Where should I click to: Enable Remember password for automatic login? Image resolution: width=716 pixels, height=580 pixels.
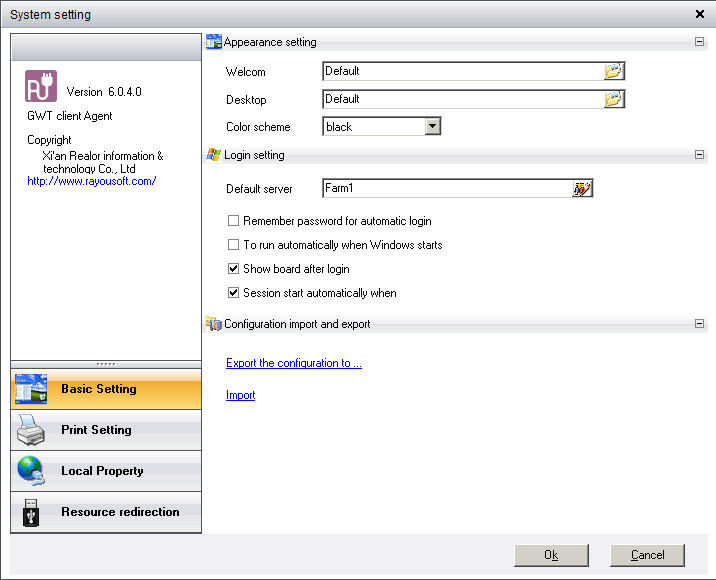(x=234, y=221)
